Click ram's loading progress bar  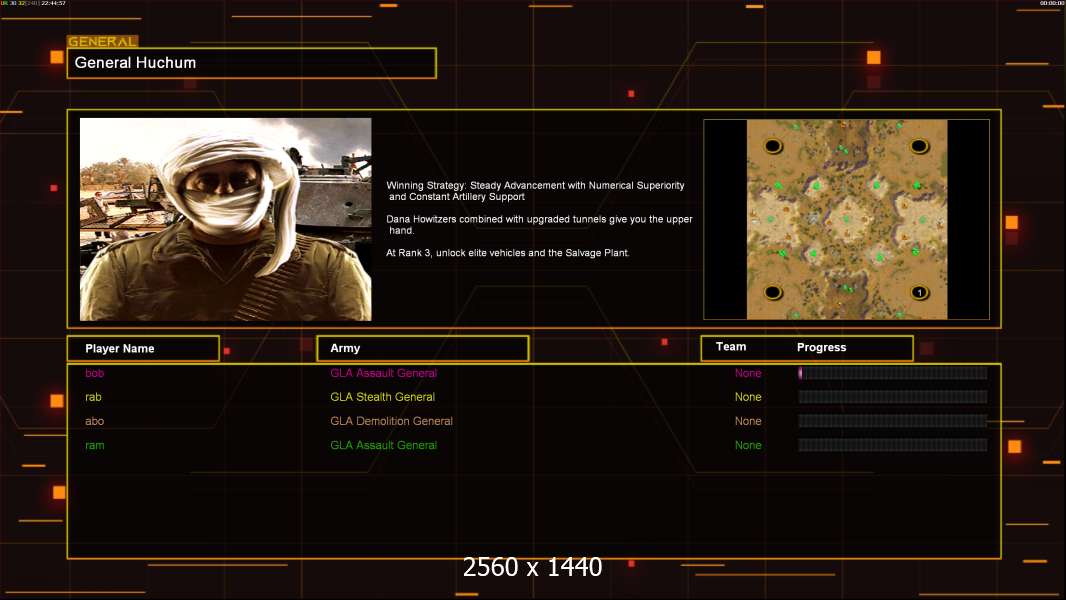coord(892,445)
